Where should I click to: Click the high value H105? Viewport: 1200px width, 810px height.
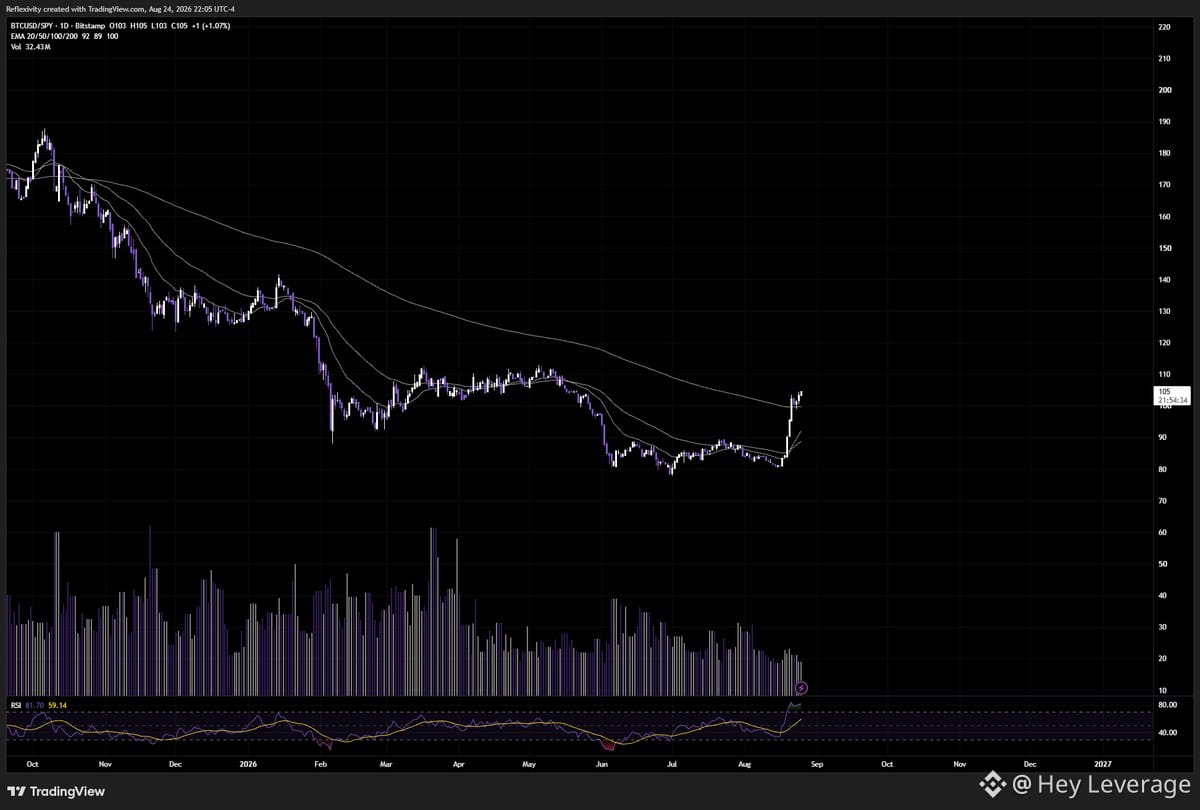[139, 25]
